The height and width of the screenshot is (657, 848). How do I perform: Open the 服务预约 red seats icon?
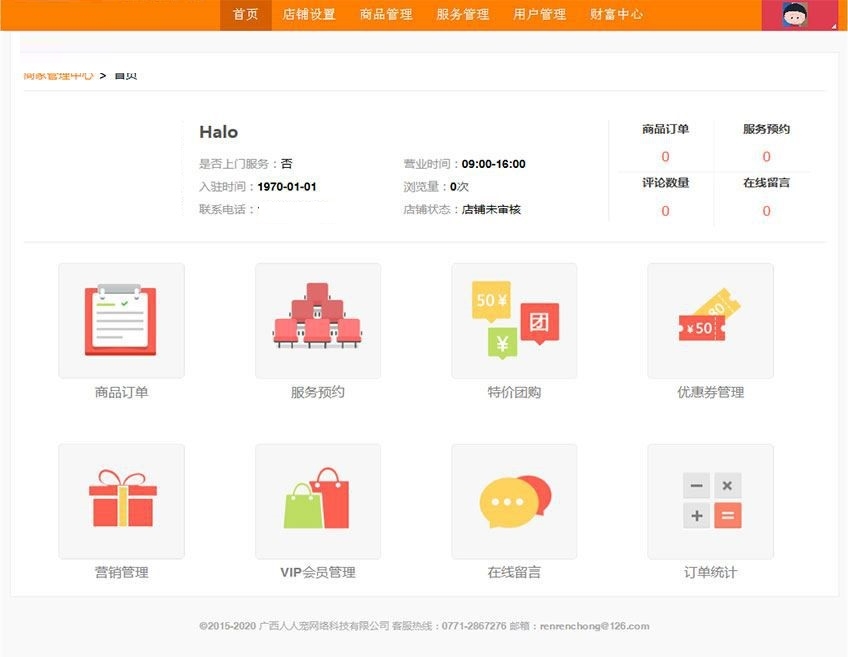coord(317,321)
